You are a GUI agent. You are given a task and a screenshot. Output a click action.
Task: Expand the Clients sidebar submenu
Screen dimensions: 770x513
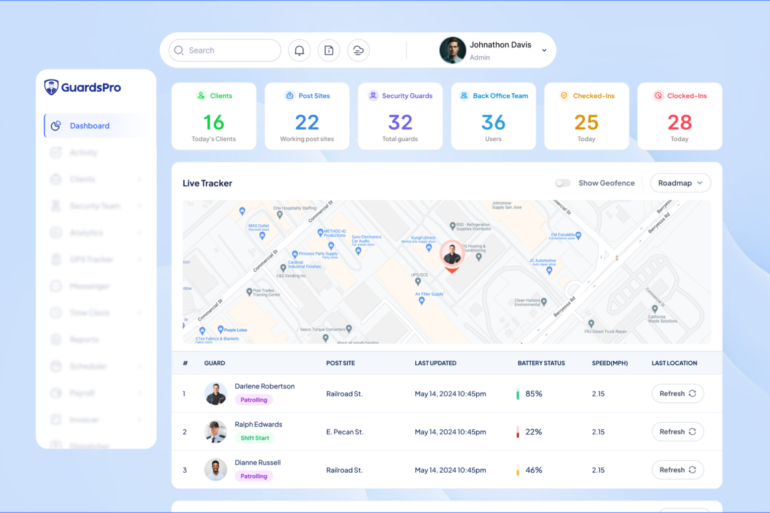click(x=139, y=180)
